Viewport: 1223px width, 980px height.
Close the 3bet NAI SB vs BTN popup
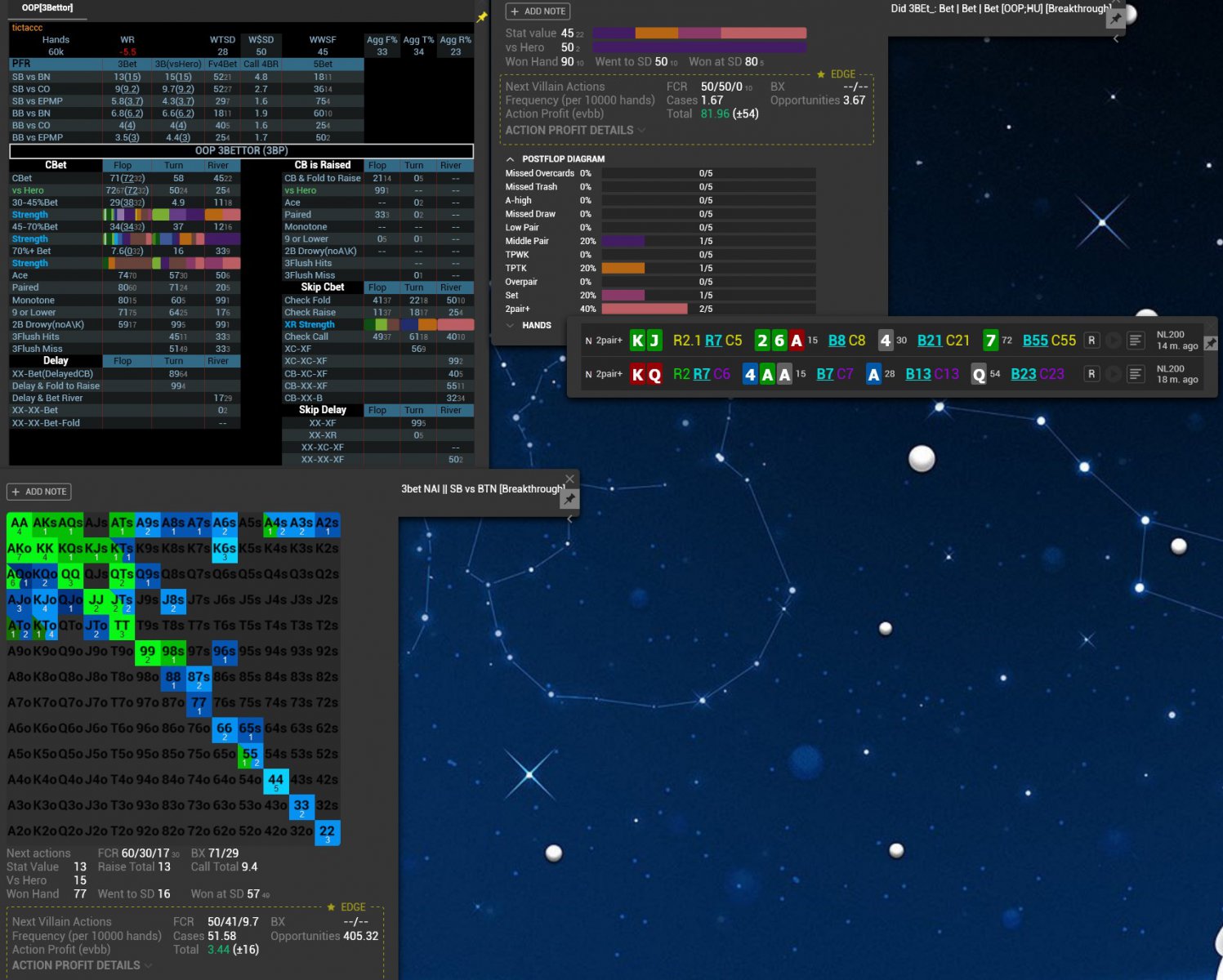569,479
